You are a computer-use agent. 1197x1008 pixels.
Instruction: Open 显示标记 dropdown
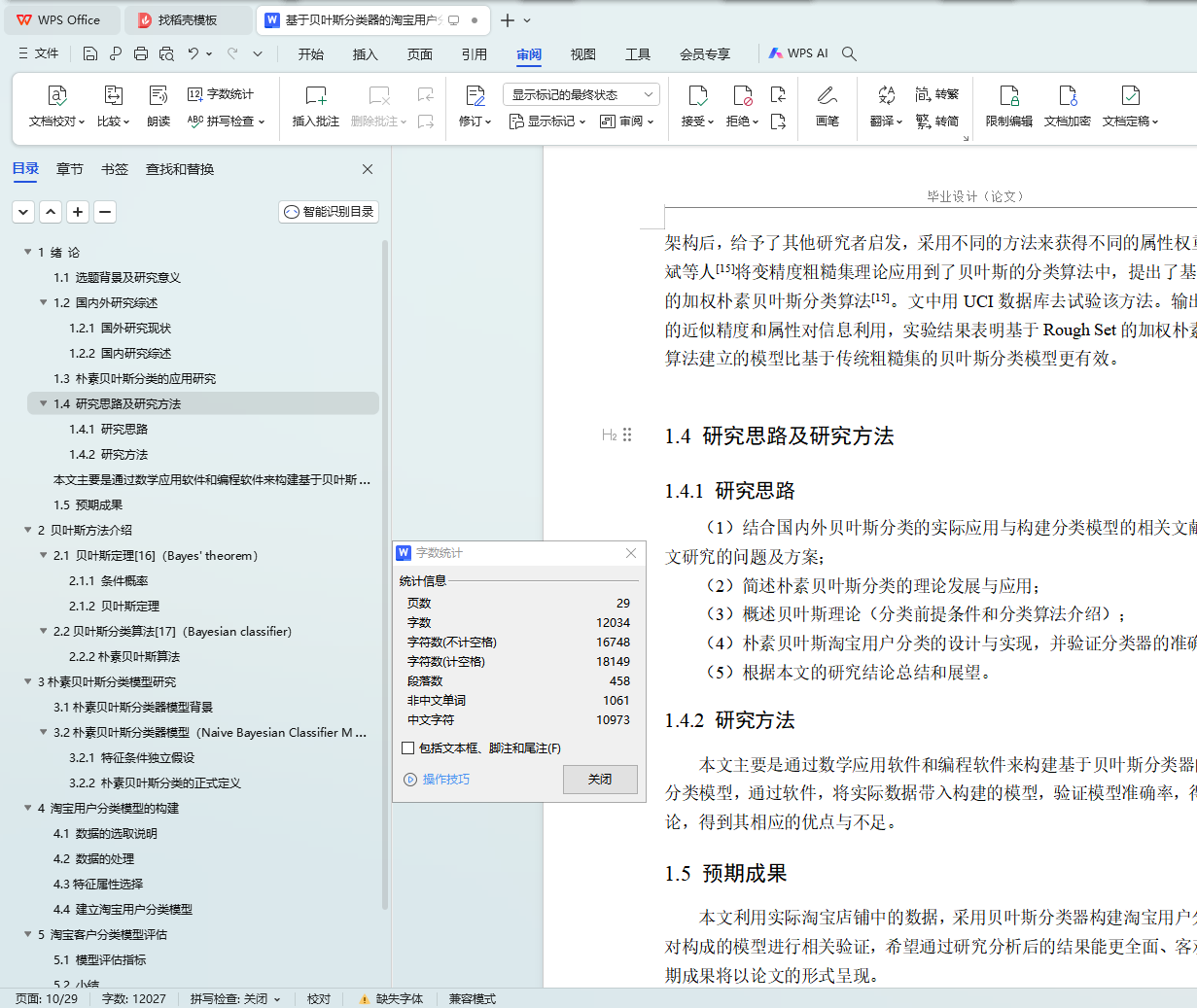547,122
